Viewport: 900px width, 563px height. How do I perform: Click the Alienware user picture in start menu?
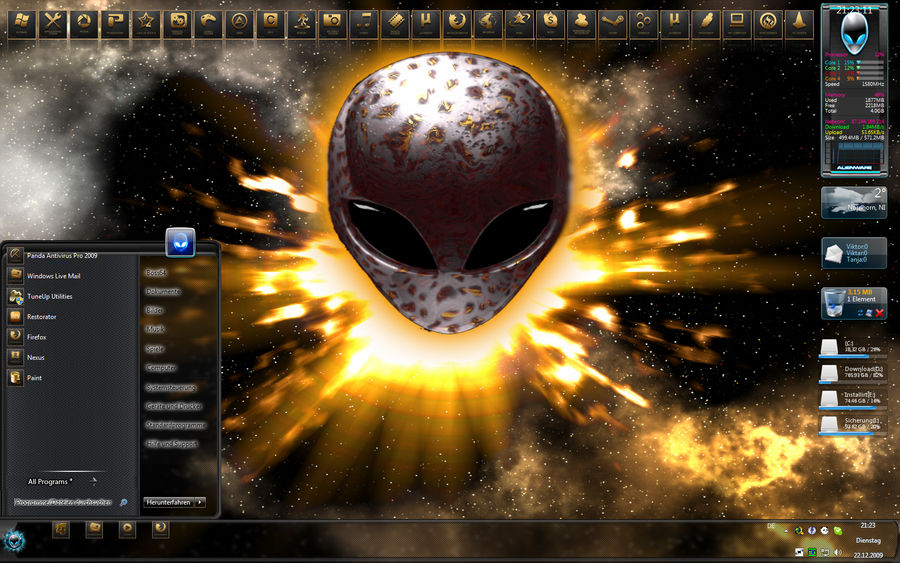(x=180, y=242)
